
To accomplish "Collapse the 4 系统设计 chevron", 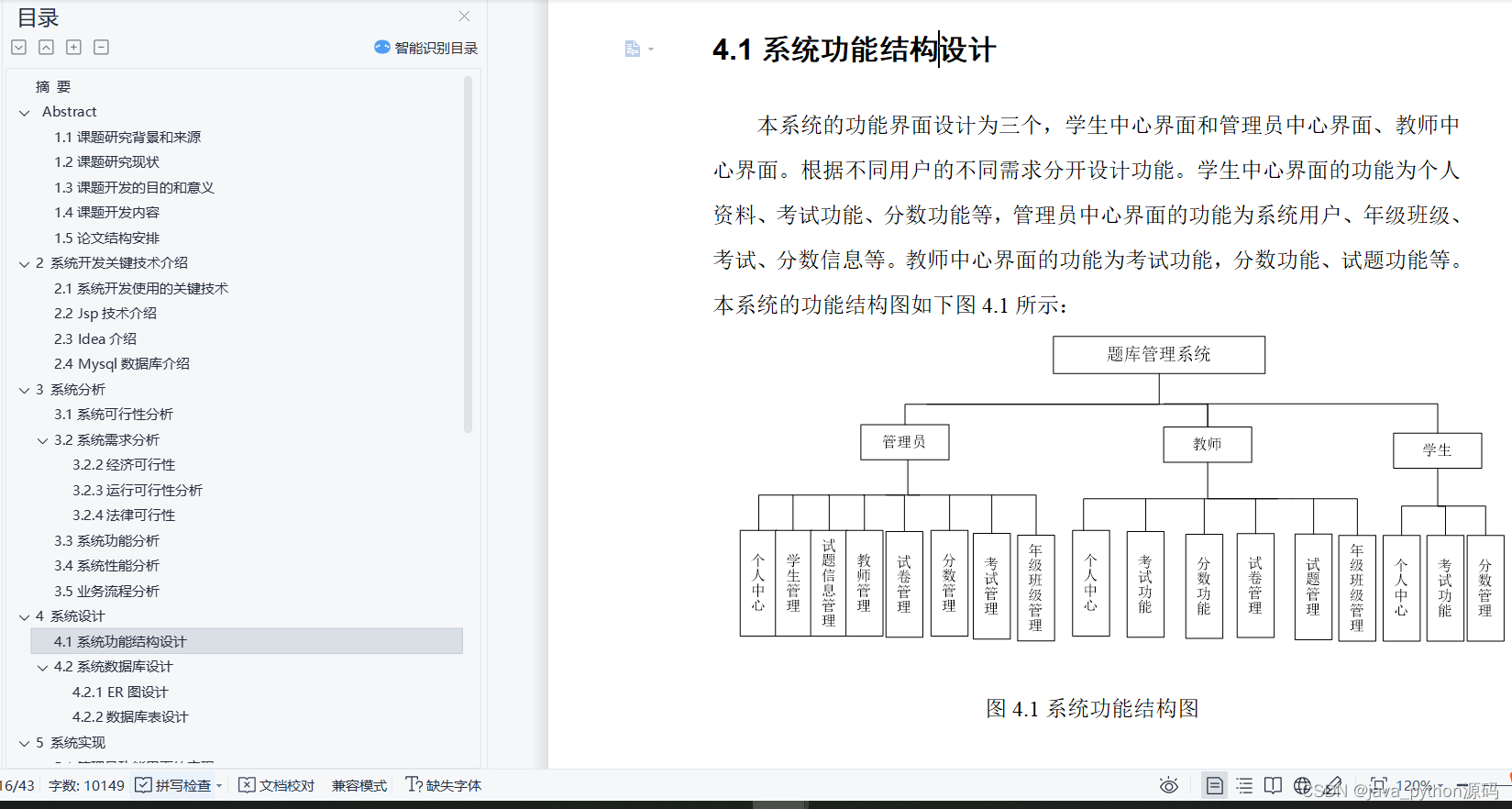I will click(25, 617).
